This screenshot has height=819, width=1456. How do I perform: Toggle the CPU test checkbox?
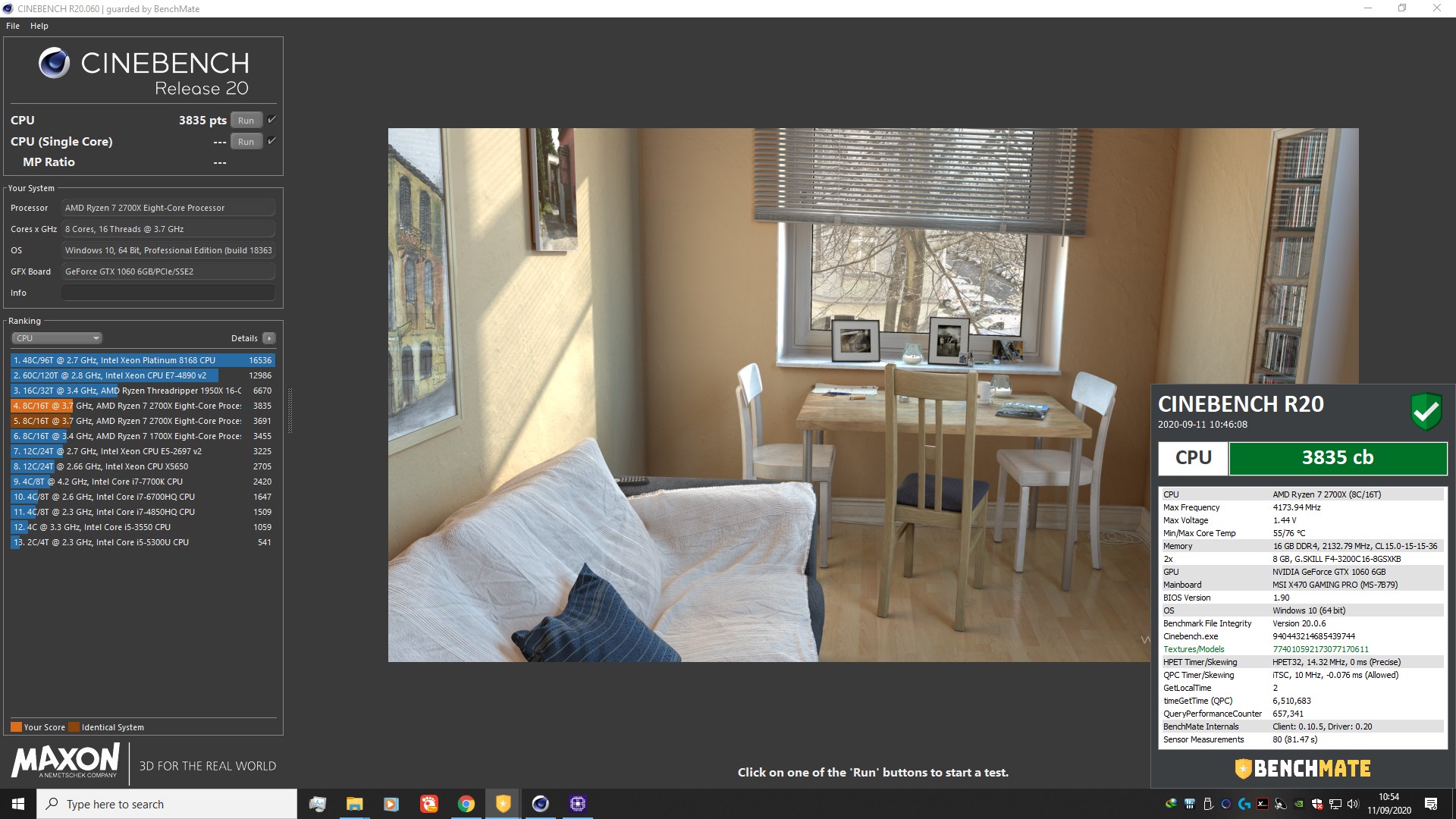click(x=271, y=120)
